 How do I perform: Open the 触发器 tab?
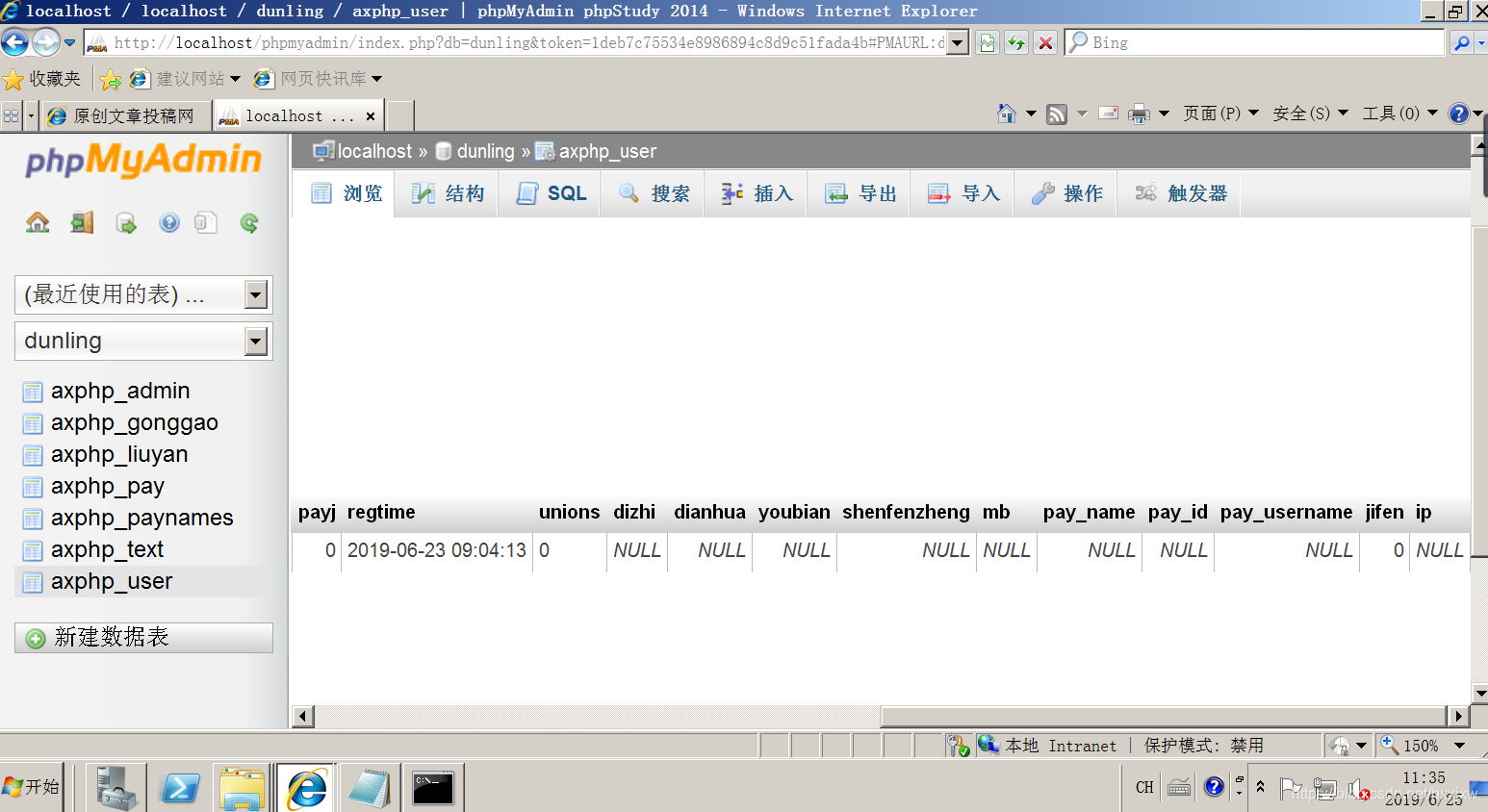1179,193
